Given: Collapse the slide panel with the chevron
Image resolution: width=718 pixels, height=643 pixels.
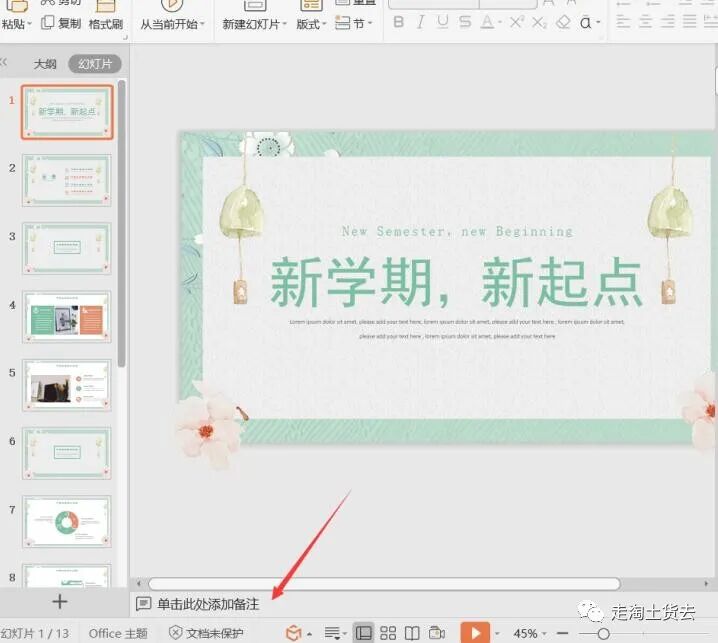Looking at the screenshot, I should [4, 62].
